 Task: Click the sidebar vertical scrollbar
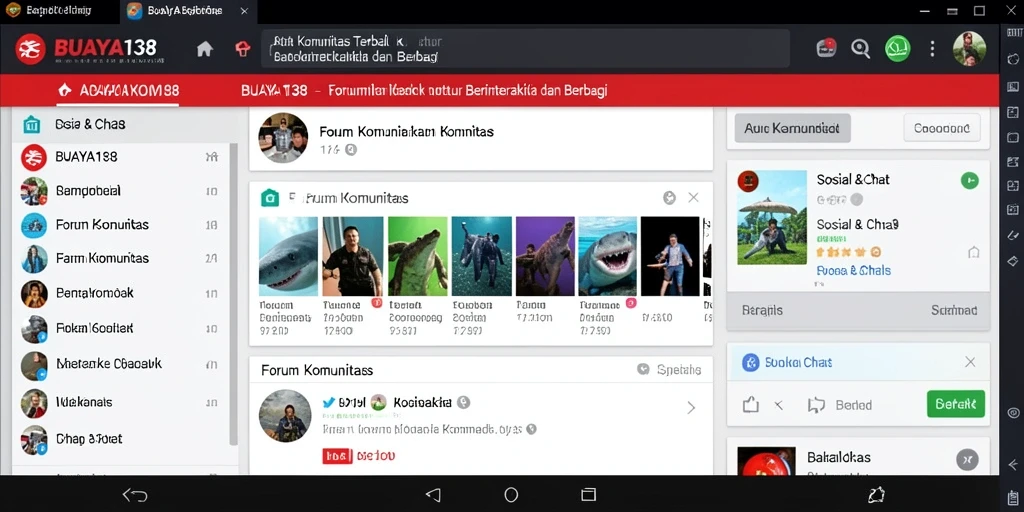(233, 294)
